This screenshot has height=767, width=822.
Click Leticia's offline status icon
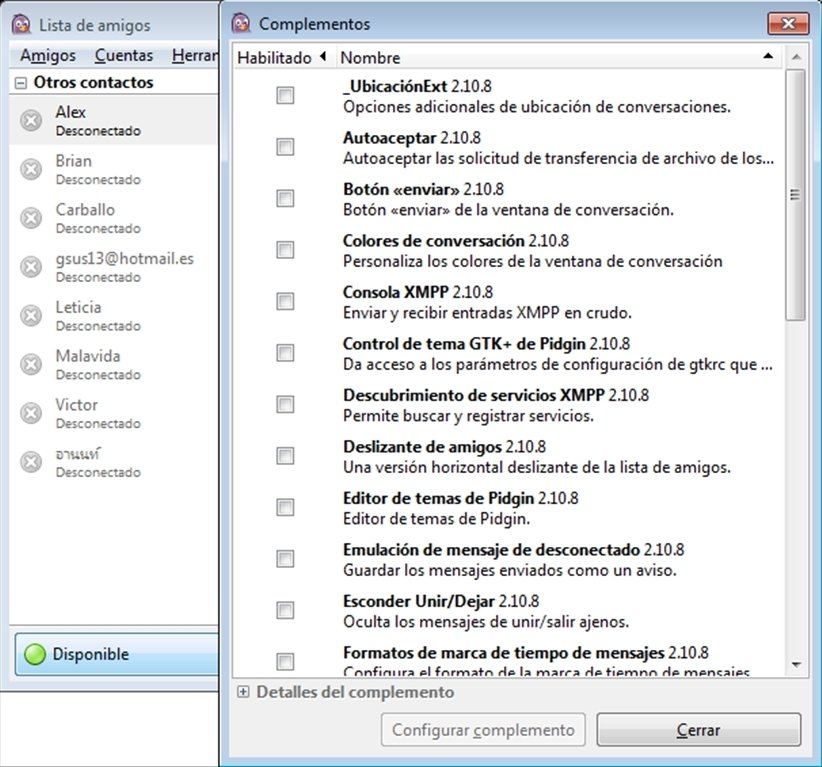coord(31,316)
